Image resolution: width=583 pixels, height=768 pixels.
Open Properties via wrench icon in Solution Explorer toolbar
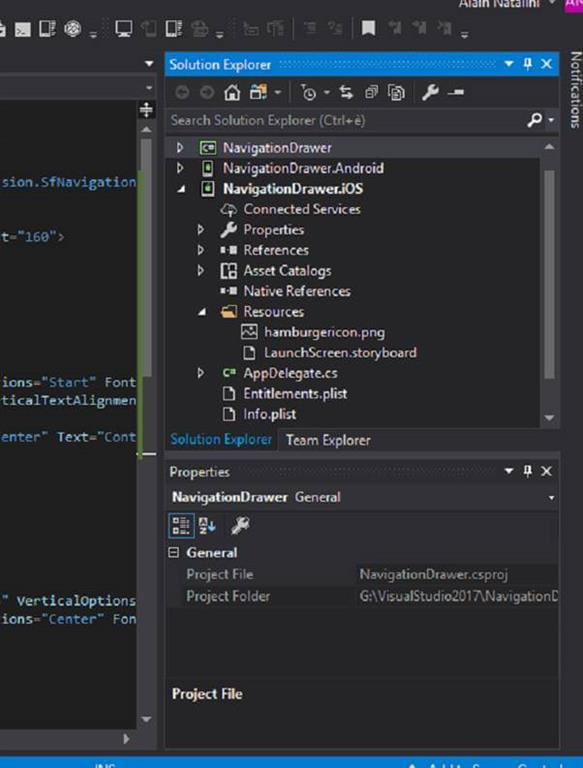point(430,92)
